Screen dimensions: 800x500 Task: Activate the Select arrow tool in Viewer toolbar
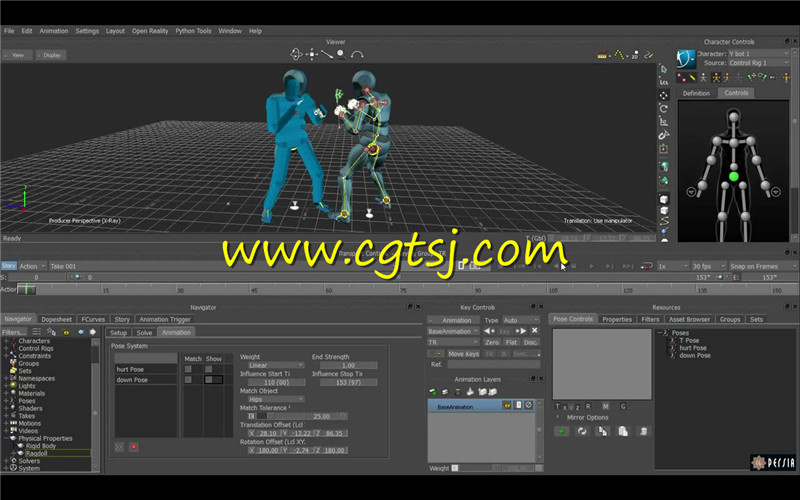pyautogui.click(x=663, y=69)
